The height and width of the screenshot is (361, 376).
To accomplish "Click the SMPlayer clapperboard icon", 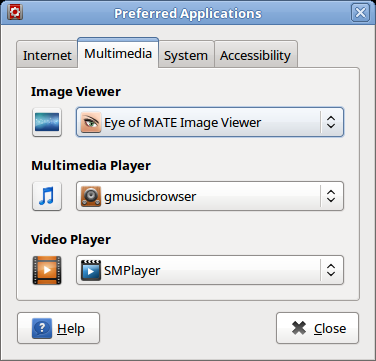I will pyautogui.click(x=91, y=270).
